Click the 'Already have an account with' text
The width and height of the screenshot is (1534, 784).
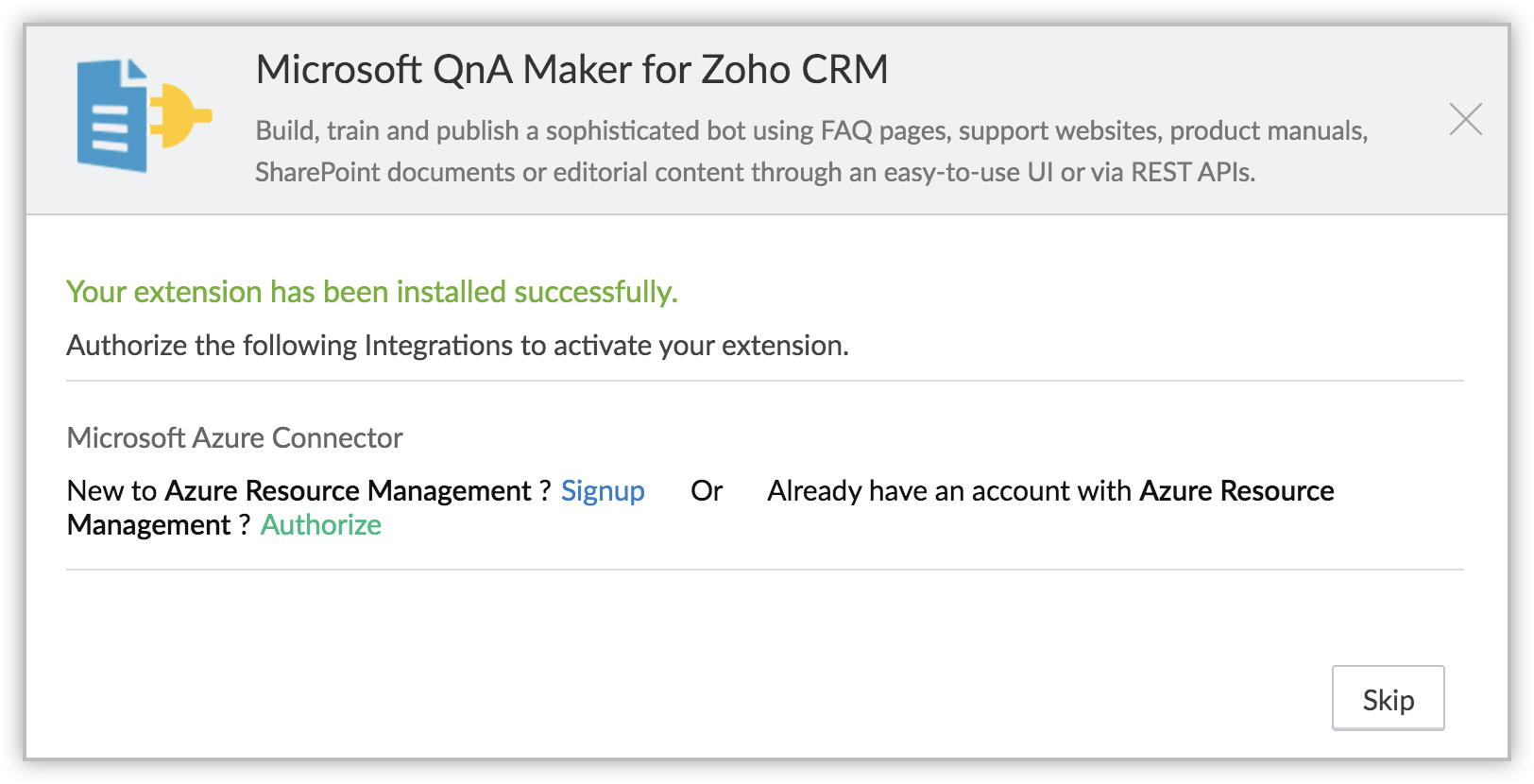pyautogui.click(x=948, y=491)
